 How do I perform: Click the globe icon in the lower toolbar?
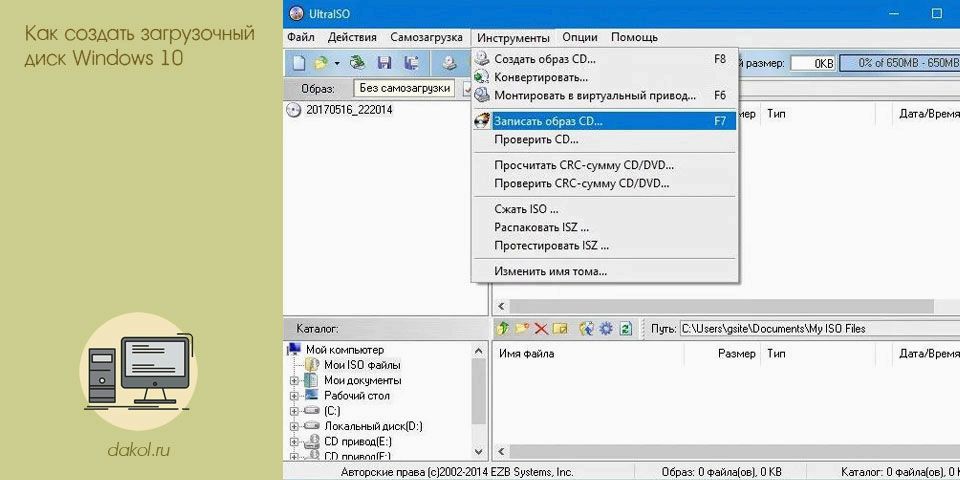point(586,329)
